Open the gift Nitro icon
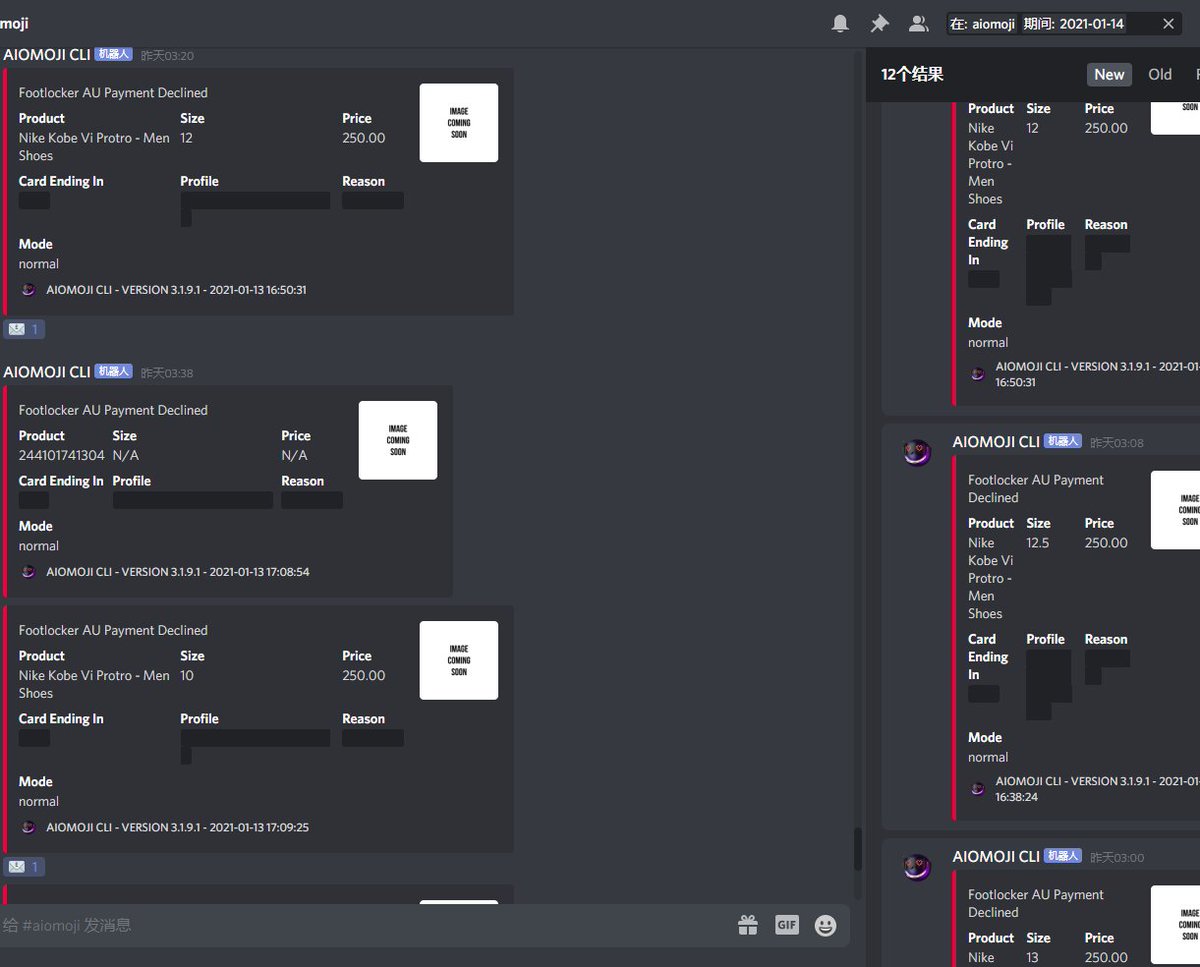 (748, 925)
